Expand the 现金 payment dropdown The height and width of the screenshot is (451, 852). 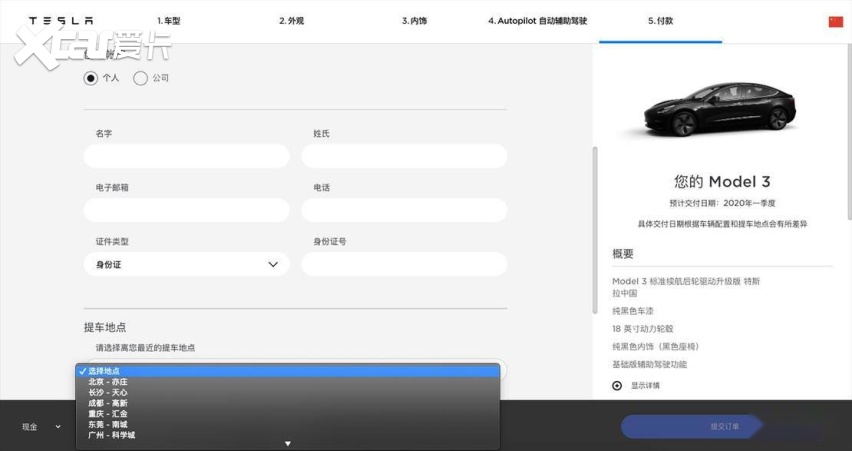pos(40,427)
